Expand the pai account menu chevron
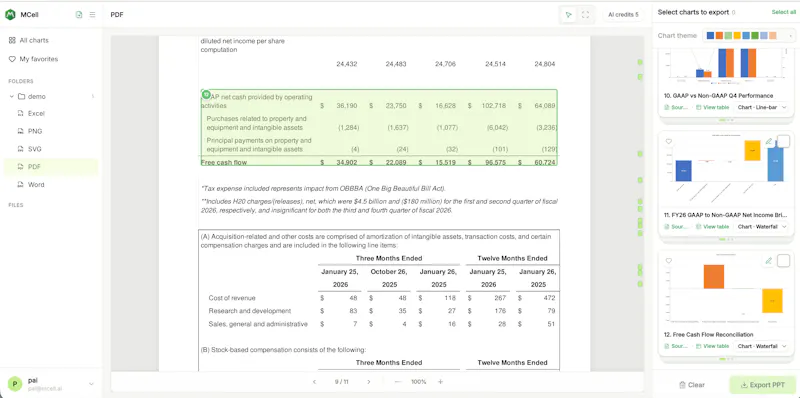The height and width of the screenshot is (398, 800). pos(92,384)
